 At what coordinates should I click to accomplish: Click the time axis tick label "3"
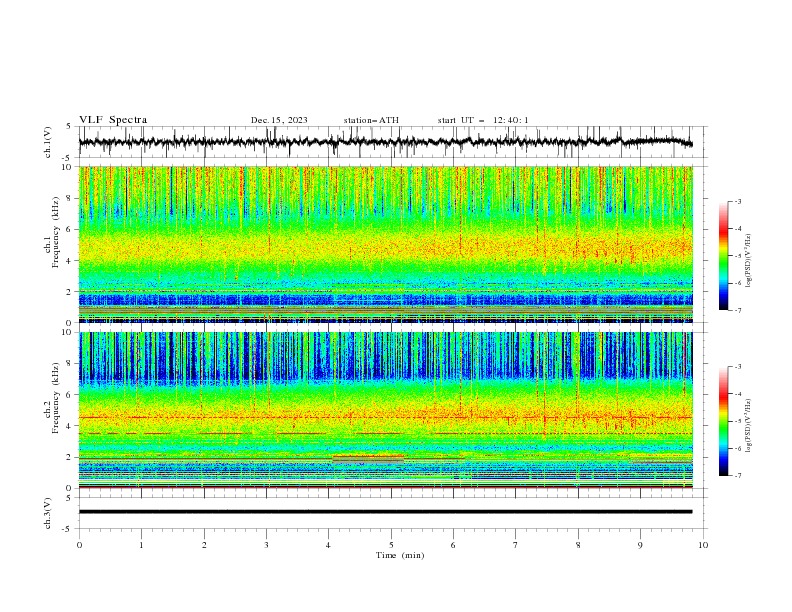[x=266, y=545]
